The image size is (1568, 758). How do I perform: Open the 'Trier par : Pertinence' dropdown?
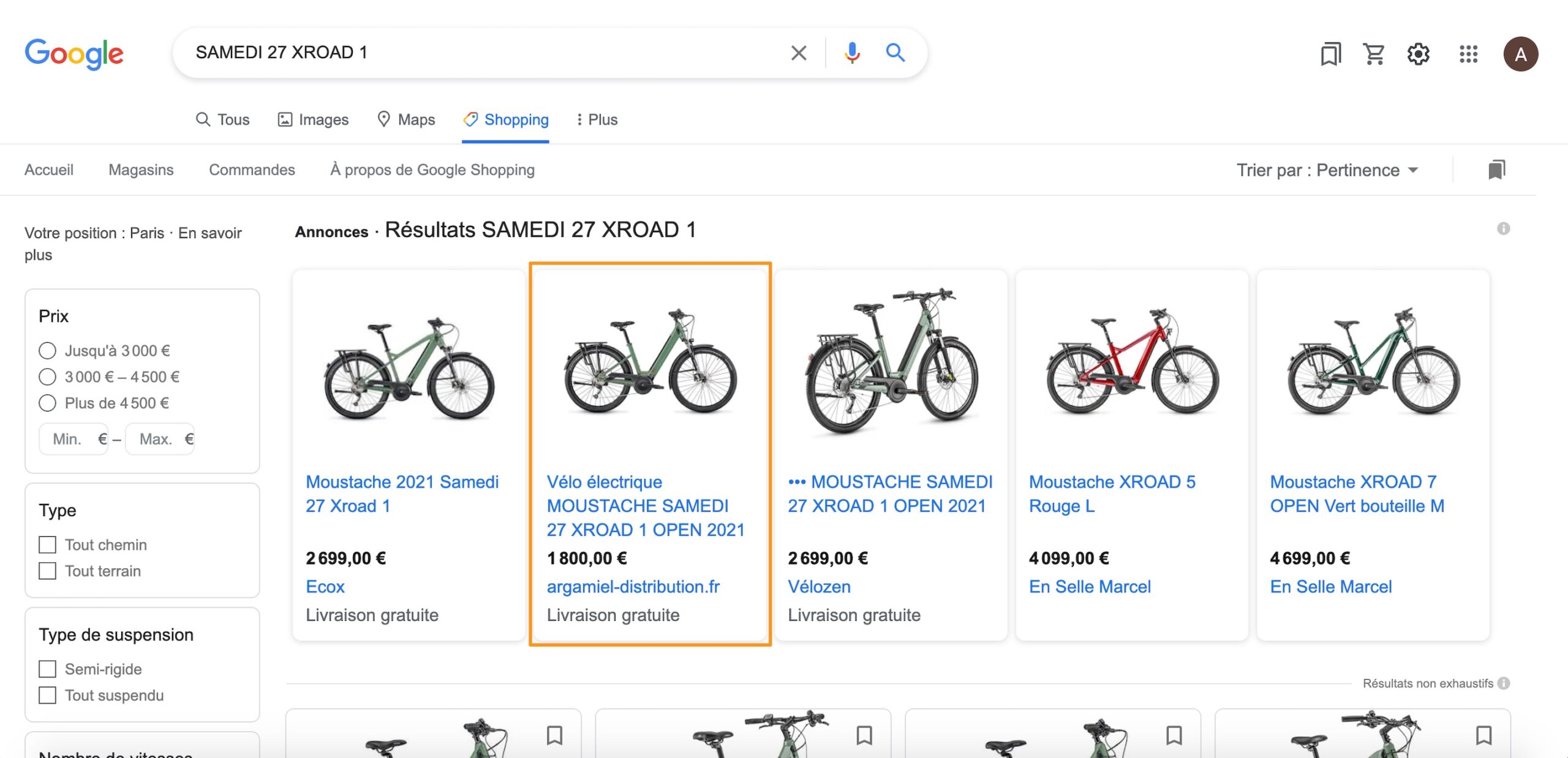[x=1327, y=170]
